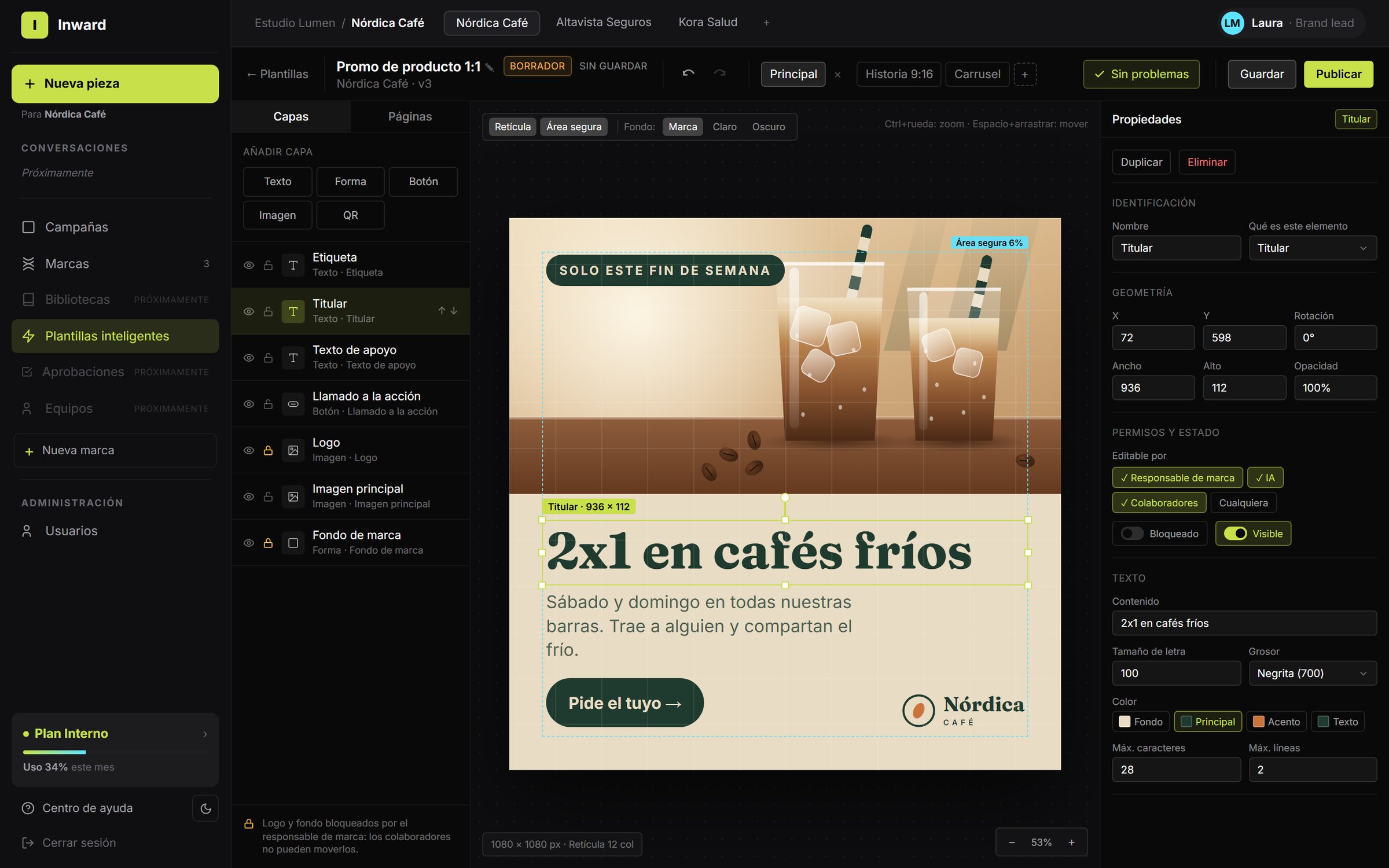Lock the Titular layer
This screenshot has width=1389, height=868.
point(268,311)
